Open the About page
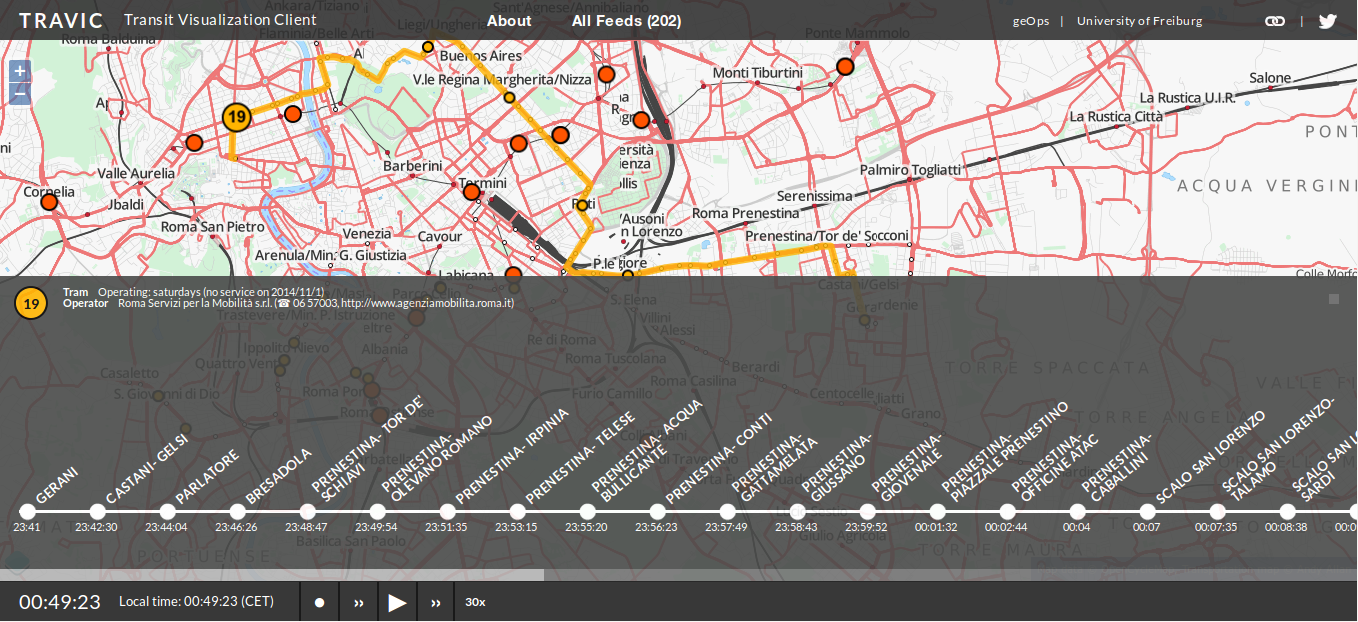This screenshot has width=1358, height=622. [509, 20]
